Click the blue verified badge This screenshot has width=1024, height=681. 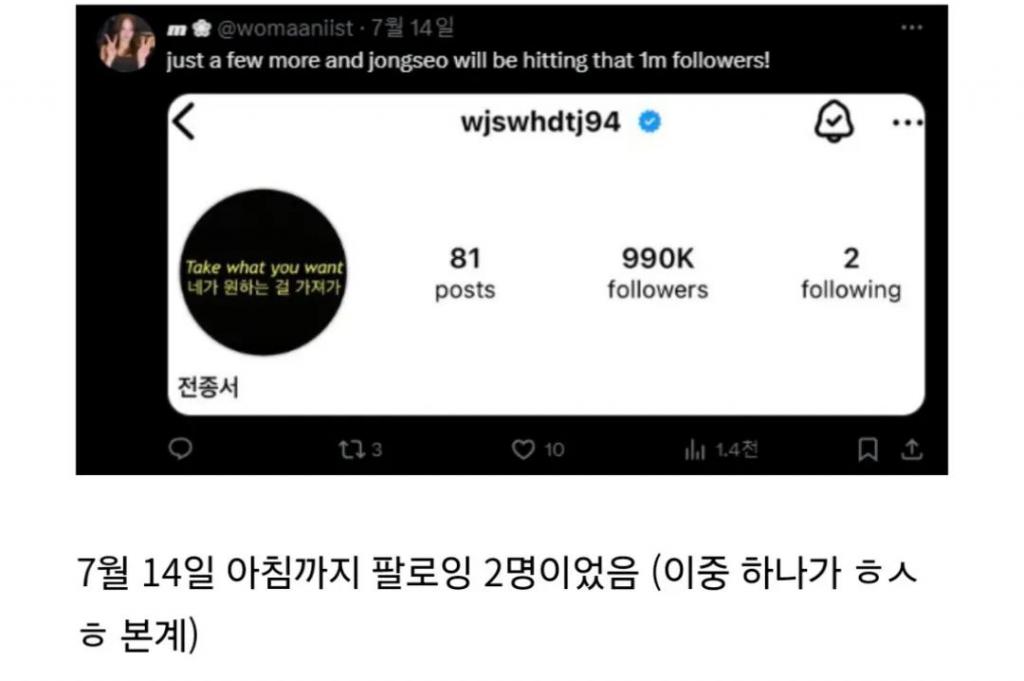coord(649,122)
